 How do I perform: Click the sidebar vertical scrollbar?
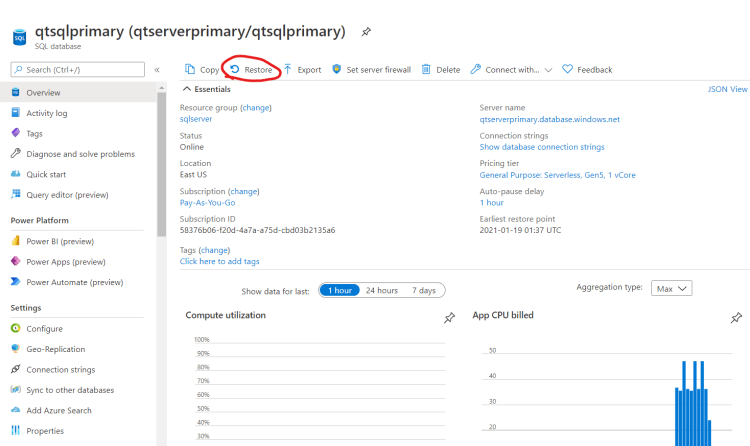(x=162, y=163)
